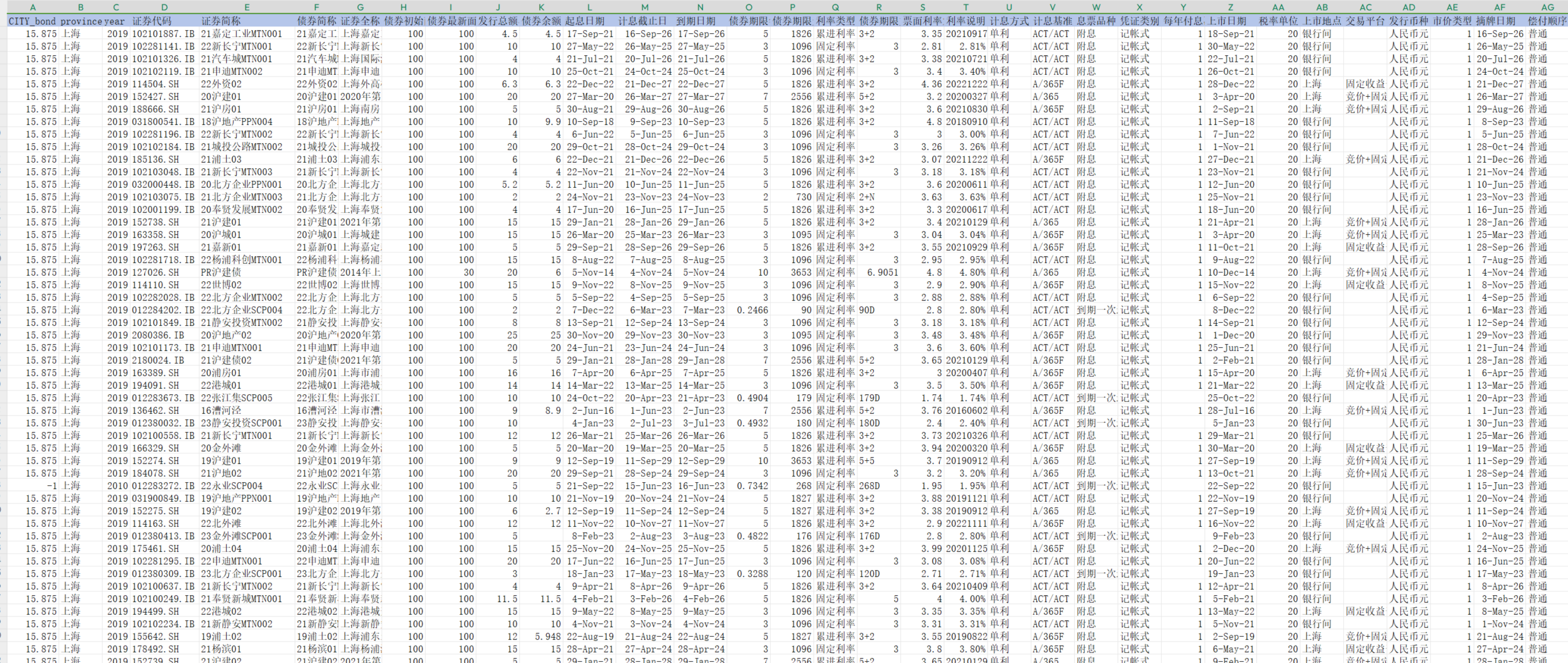The width and height of the screenshot is (1568, 663).
Task: Click the 偿付顺序 header cell
Action: tap(1548, 21)
